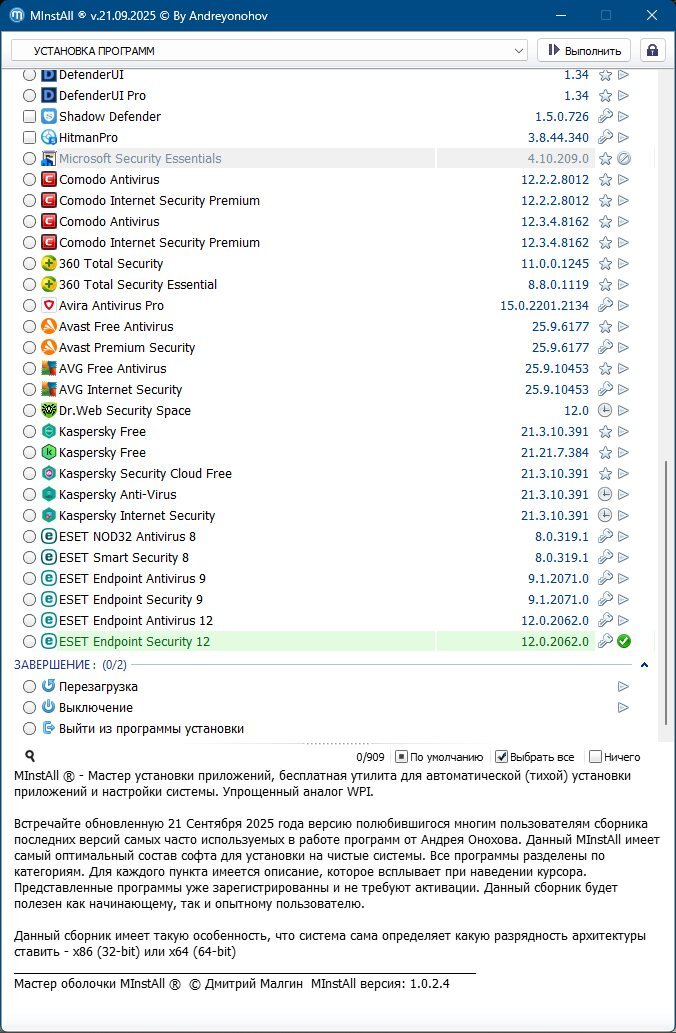Image resolution: width=676 pixels, height=1033 pixels.
Task: Collapse the ЗАВЕРШЕНИЕ section arrow
Action: pos(644,665)
